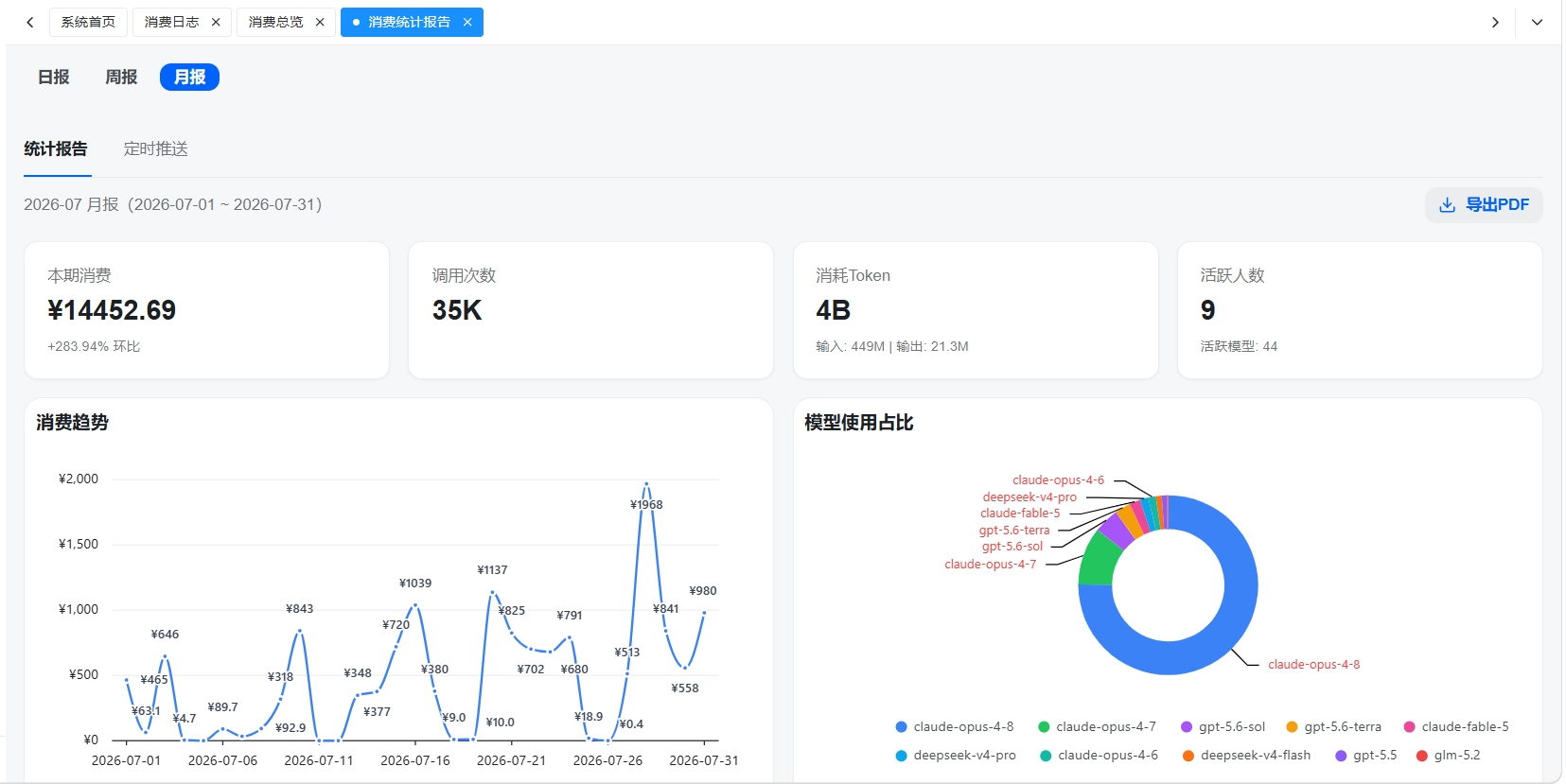
Task: Toggle glm-5.2 legend entry
Action: pyautogui.click(x=1448, y=756)
